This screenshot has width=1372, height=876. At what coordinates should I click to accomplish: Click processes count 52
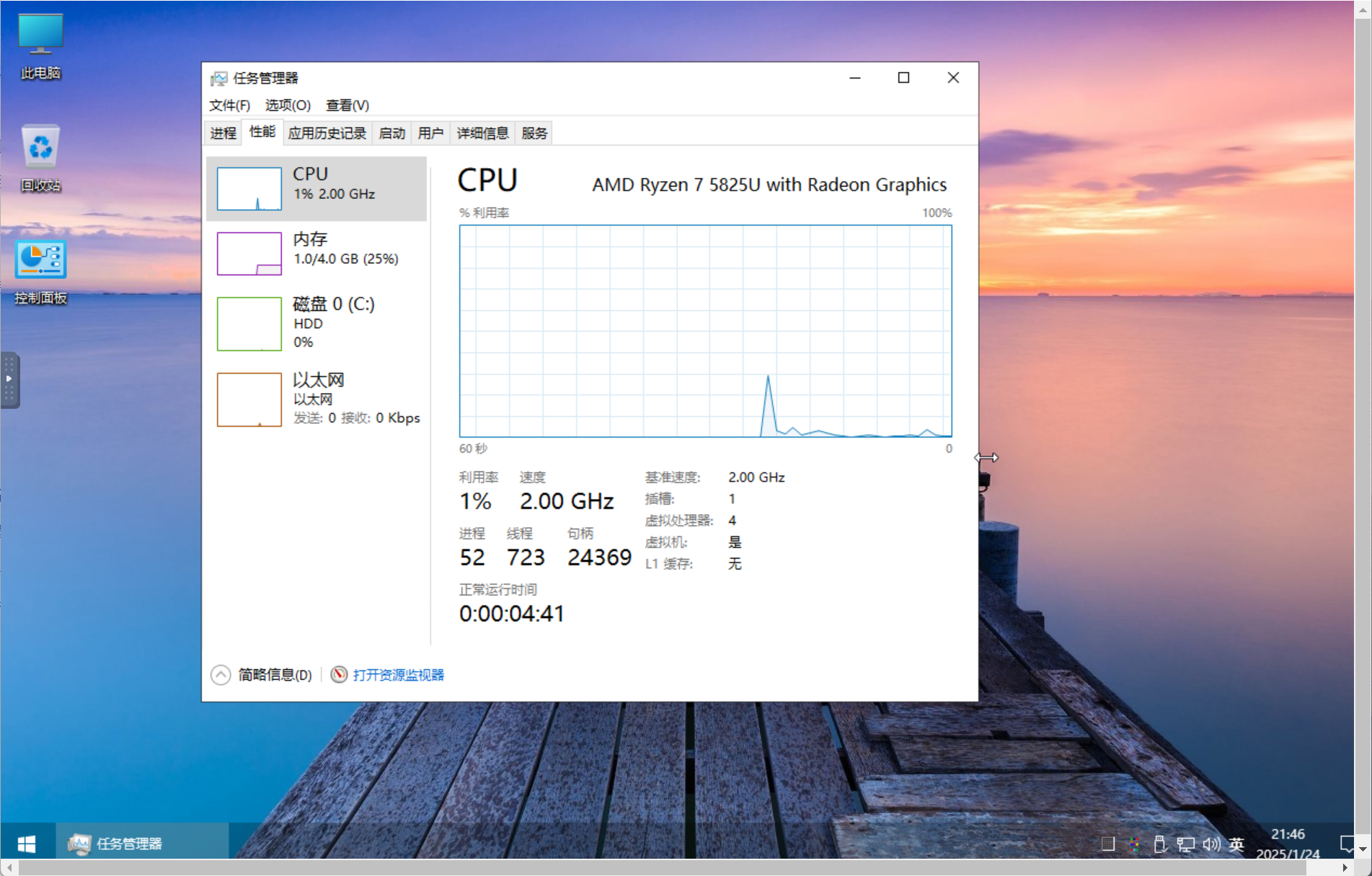(472, 557)
